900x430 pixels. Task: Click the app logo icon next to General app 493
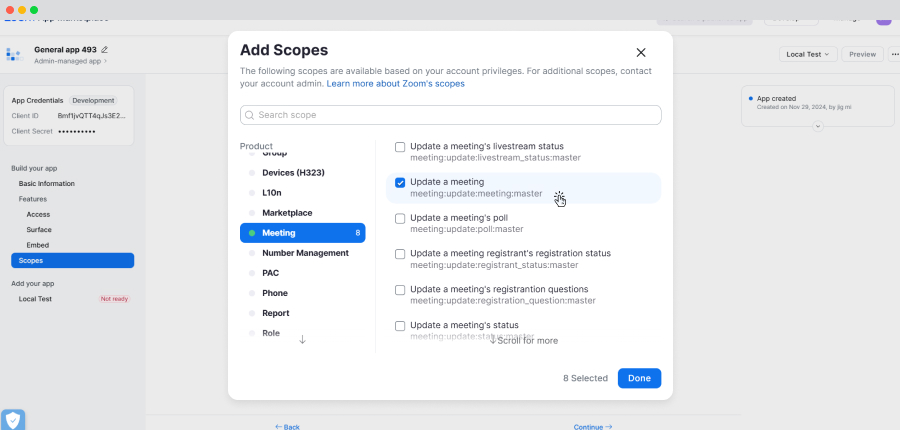coord(14,55)
